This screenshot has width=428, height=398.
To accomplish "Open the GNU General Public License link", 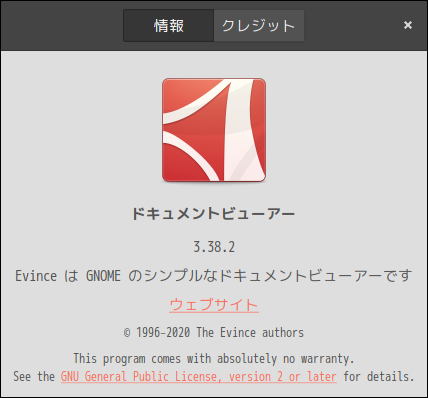I will (199, 377).
